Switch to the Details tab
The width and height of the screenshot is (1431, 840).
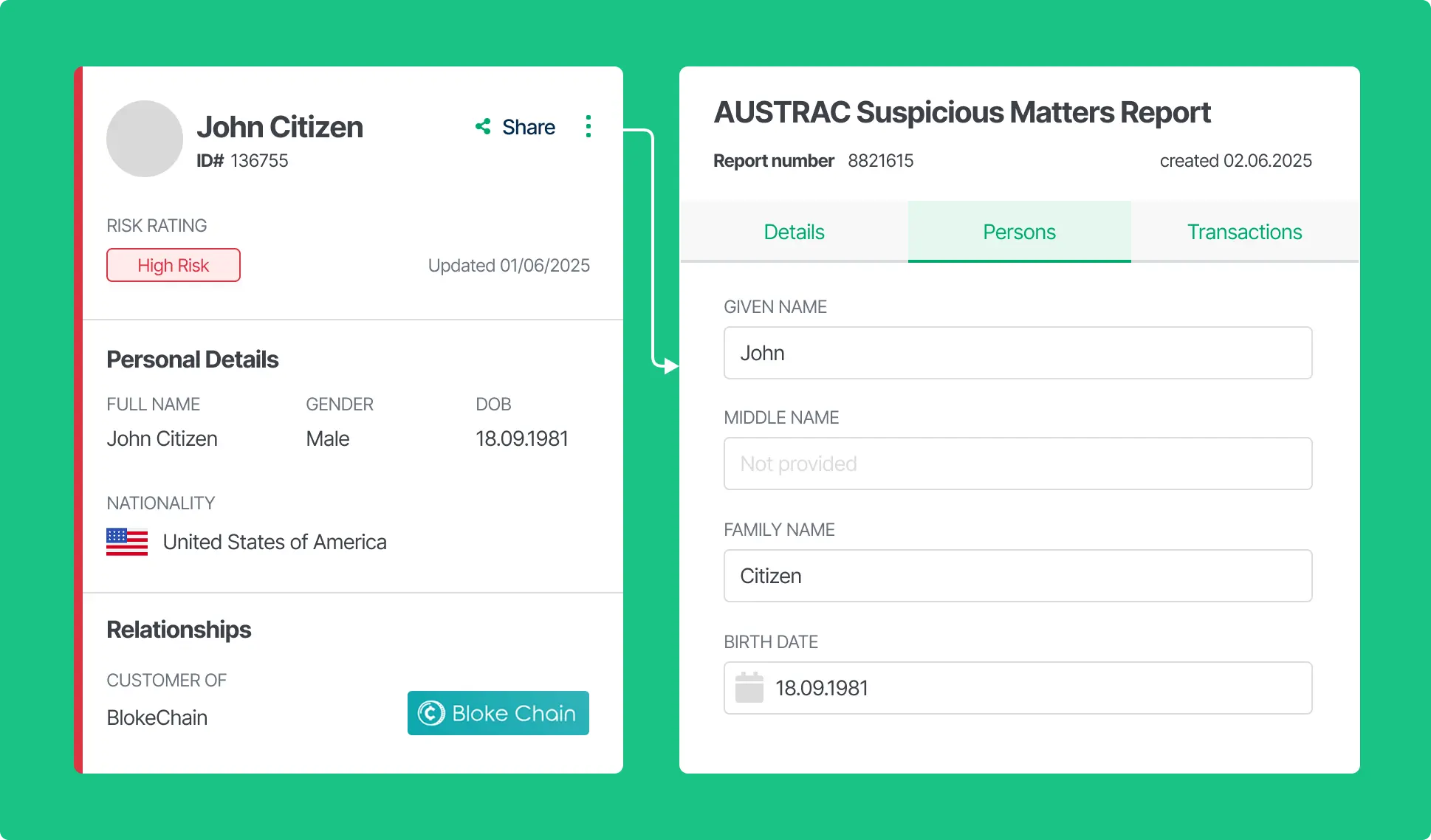(794, 231)
